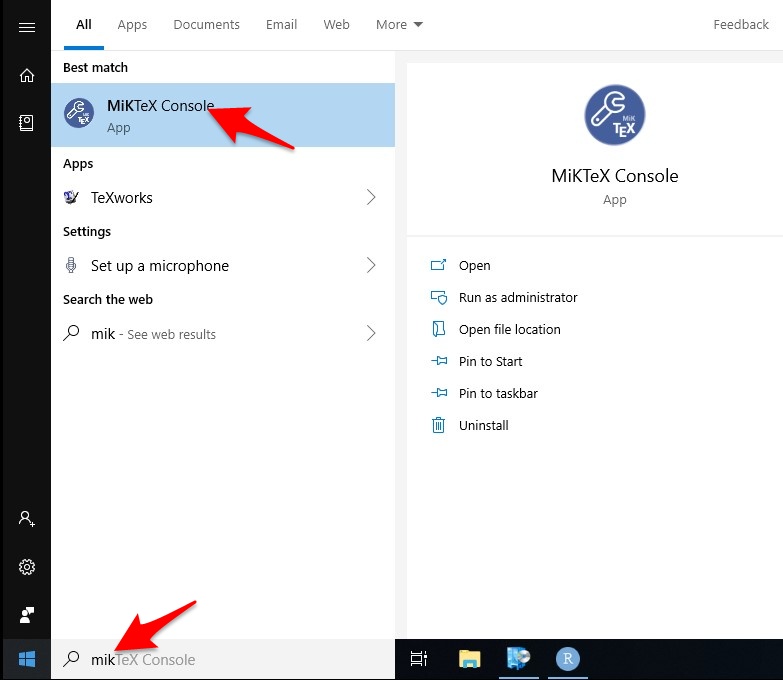
Task: Open the settings gear in the sidebar
Action: click(26, 567)
